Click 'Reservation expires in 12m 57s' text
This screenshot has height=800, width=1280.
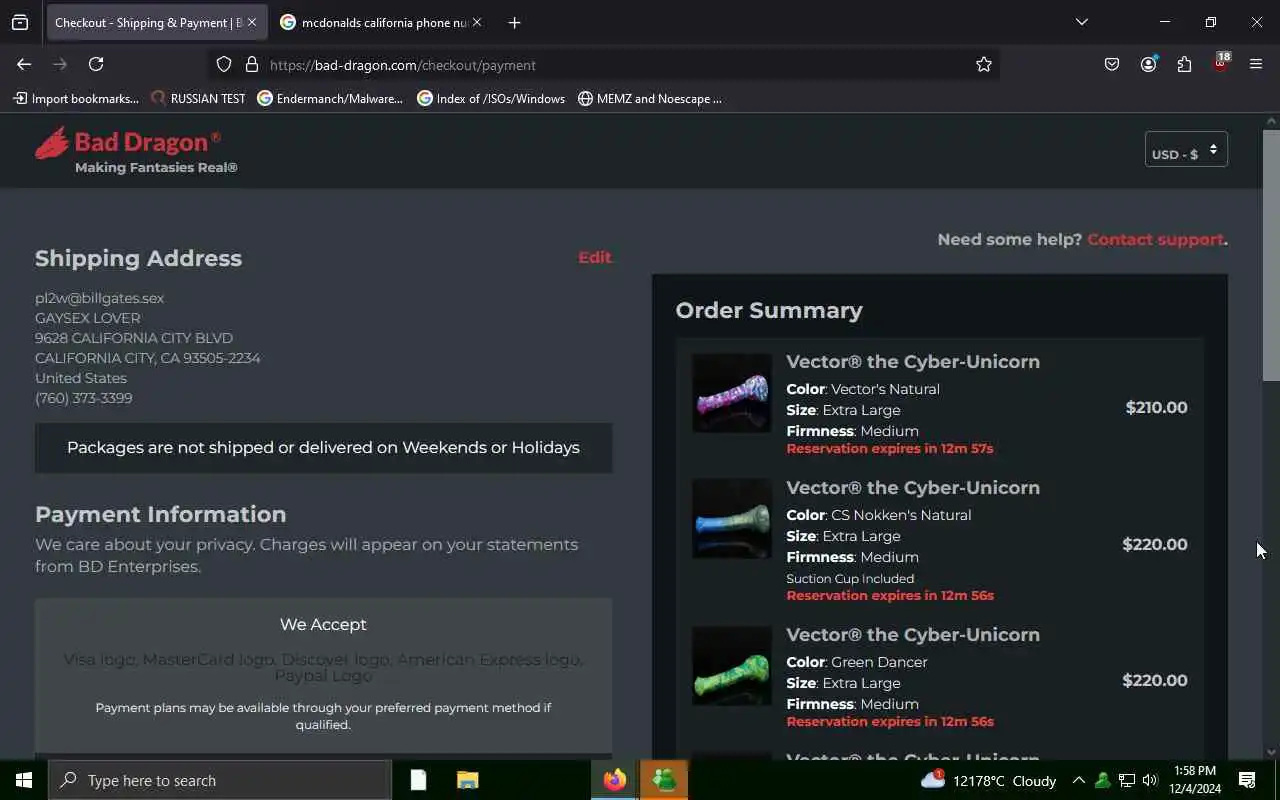[x=890, y=448]
